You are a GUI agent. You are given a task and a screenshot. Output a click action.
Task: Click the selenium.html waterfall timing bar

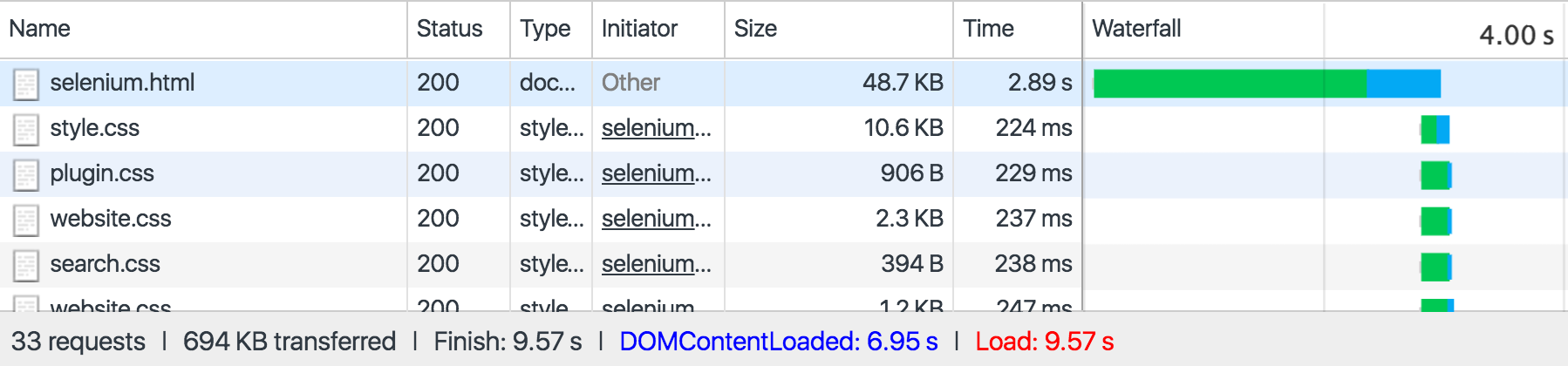1266,84
